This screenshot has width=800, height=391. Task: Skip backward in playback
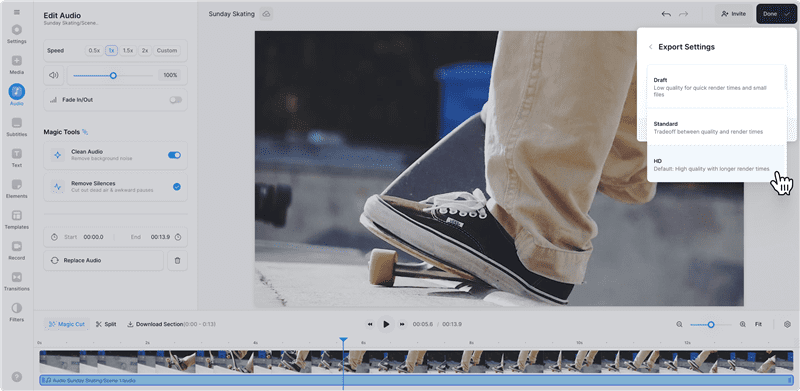[x=370, y=324]
